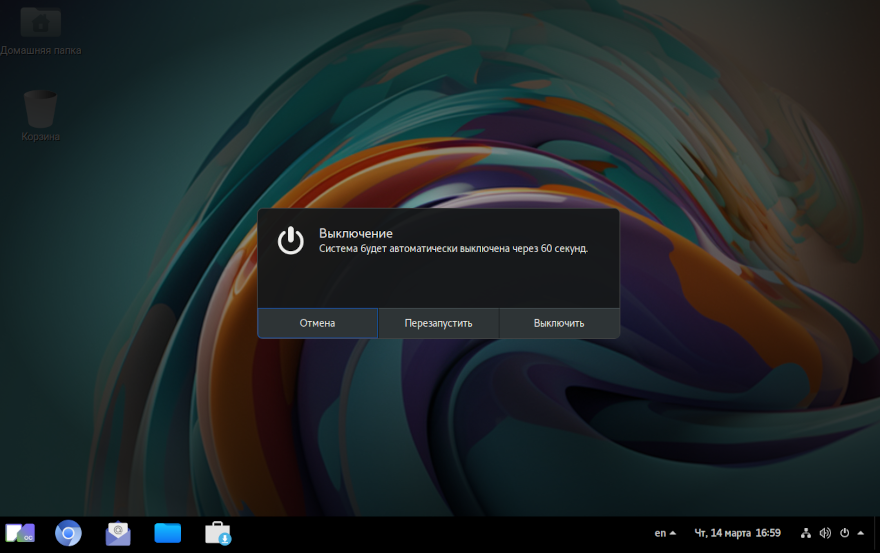This screenshot has height=553, width=880.
Task: Click the arrow beside the en indicator
Action: click(673, 533)
